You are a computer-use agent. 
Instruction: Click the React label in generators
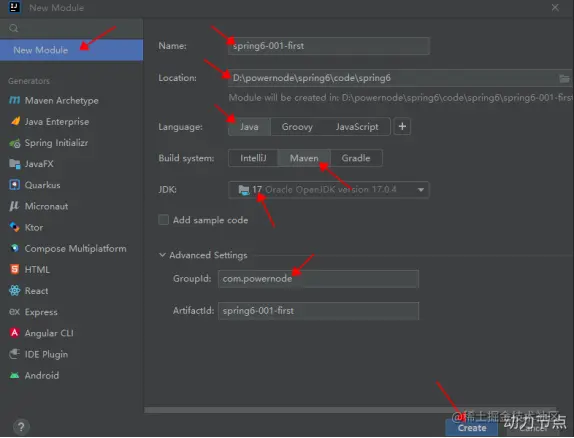pyautogui.click(x=36, y=291)
